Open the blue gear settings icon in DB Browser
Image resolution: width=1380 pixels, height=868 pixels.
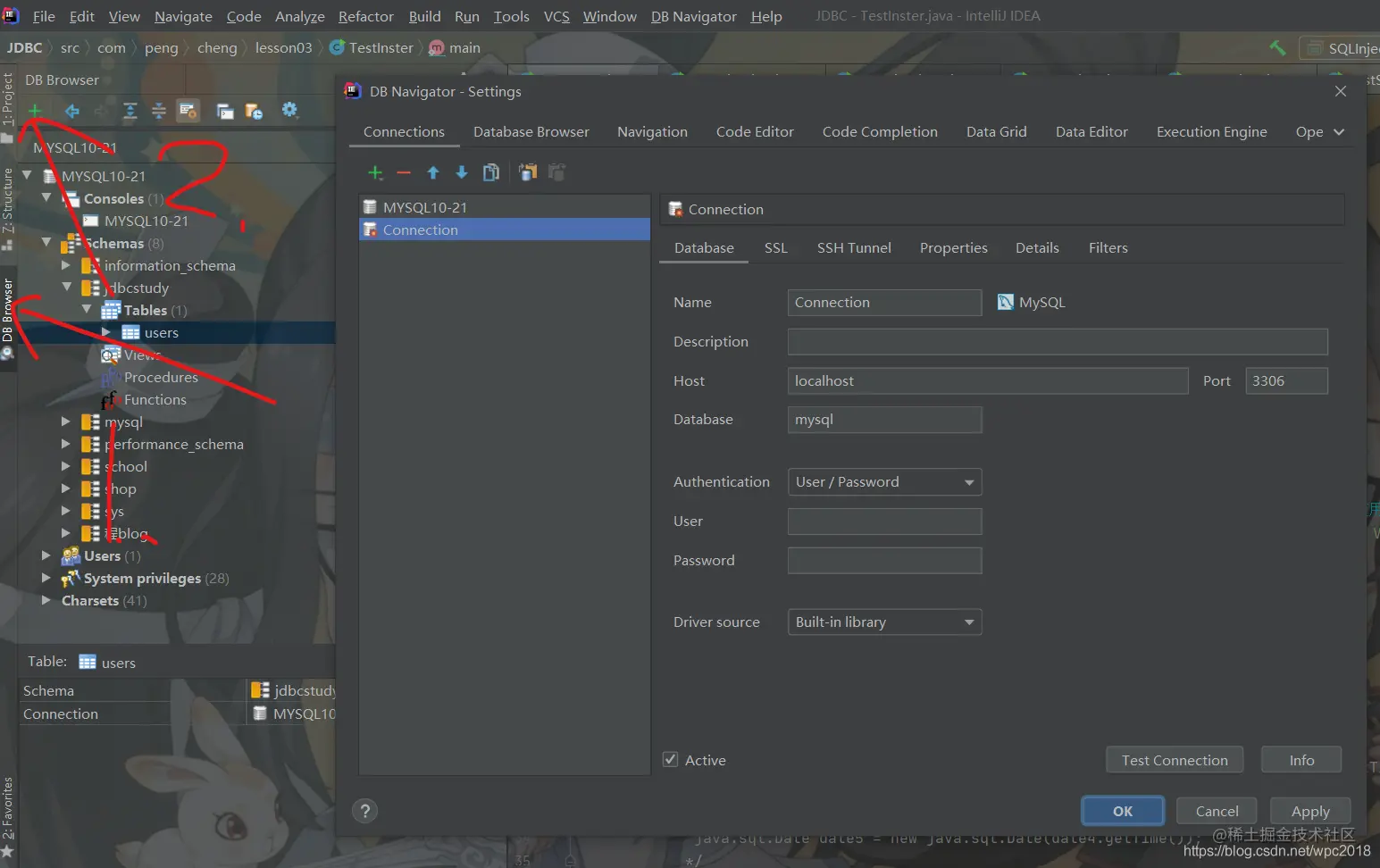click(x=289, y=110)
